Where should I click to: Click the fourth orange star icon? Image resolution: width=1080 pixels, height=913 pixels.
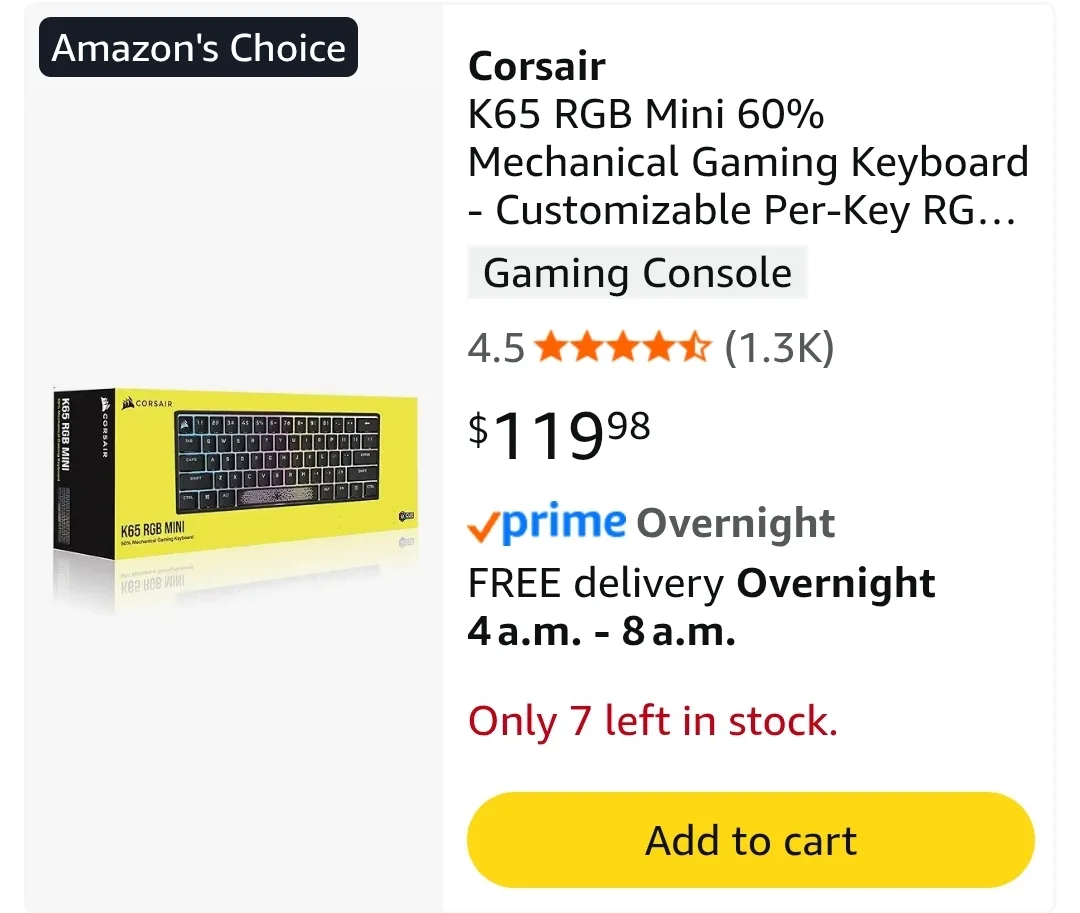661,347
